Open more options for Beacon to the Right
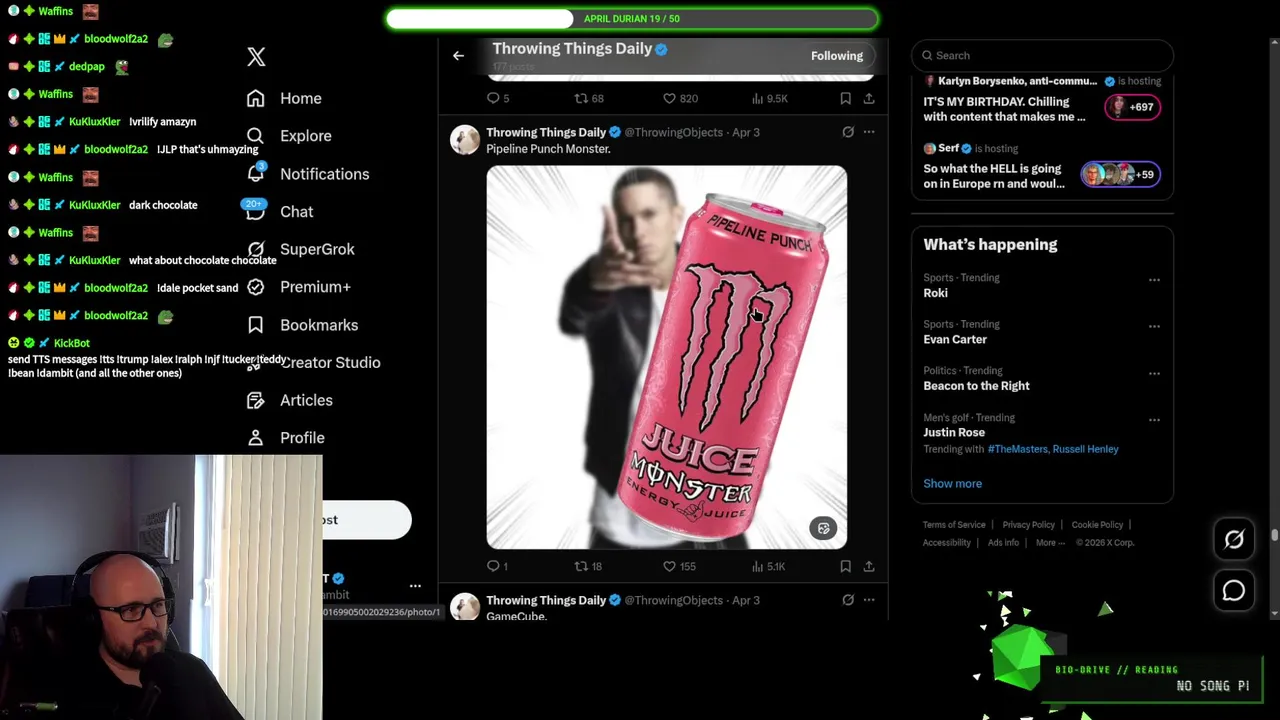Screen dimensions: 1280x720 (x=1154, y=373)
